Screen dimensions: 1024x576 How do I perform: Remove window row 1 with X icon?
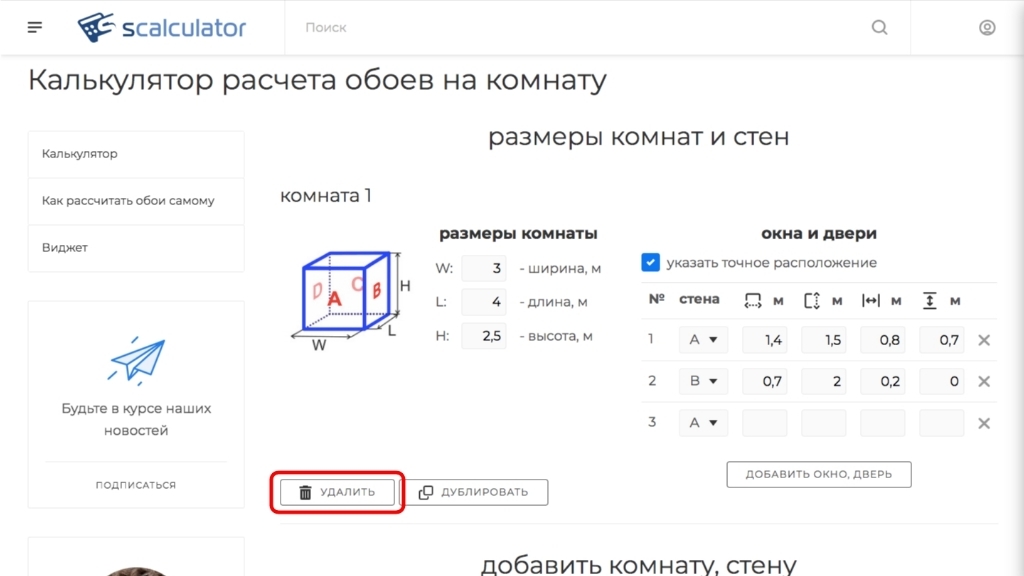click(984, 340)
